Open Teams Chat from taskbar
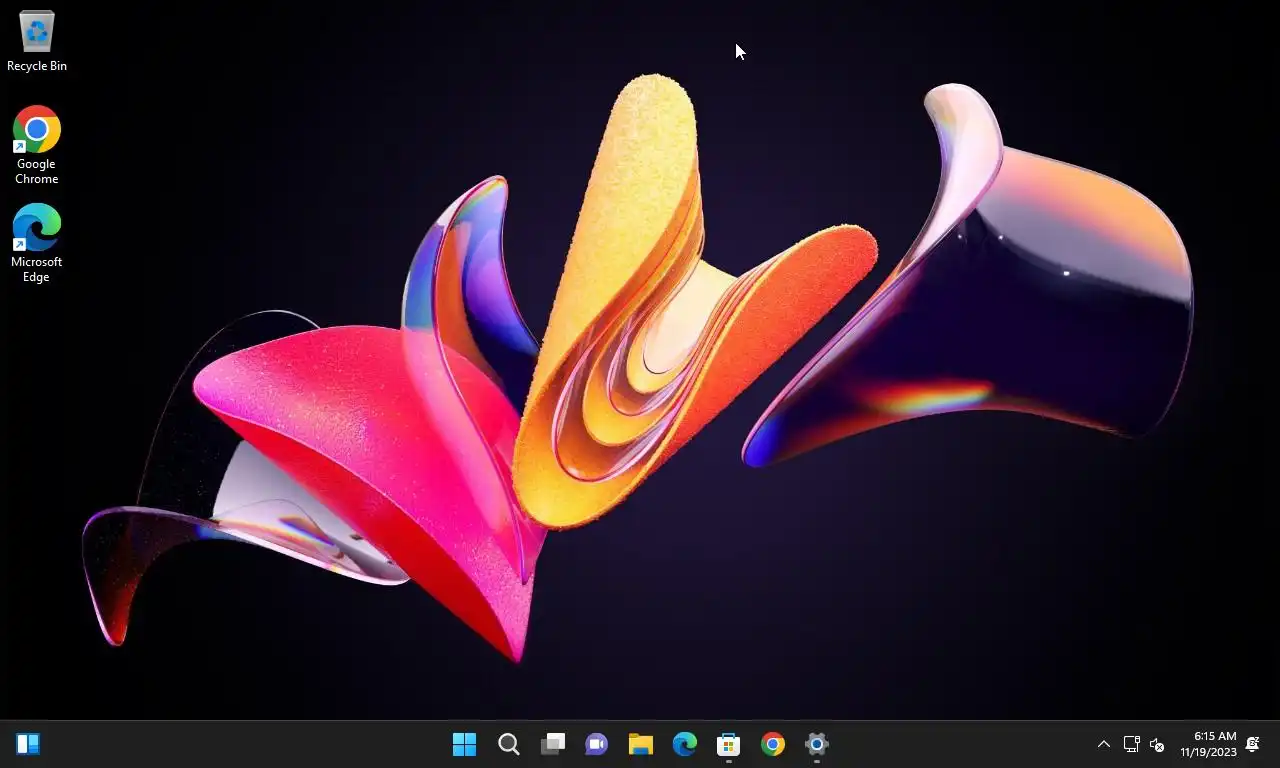The image size is (1280, 768). pos(597,744)
